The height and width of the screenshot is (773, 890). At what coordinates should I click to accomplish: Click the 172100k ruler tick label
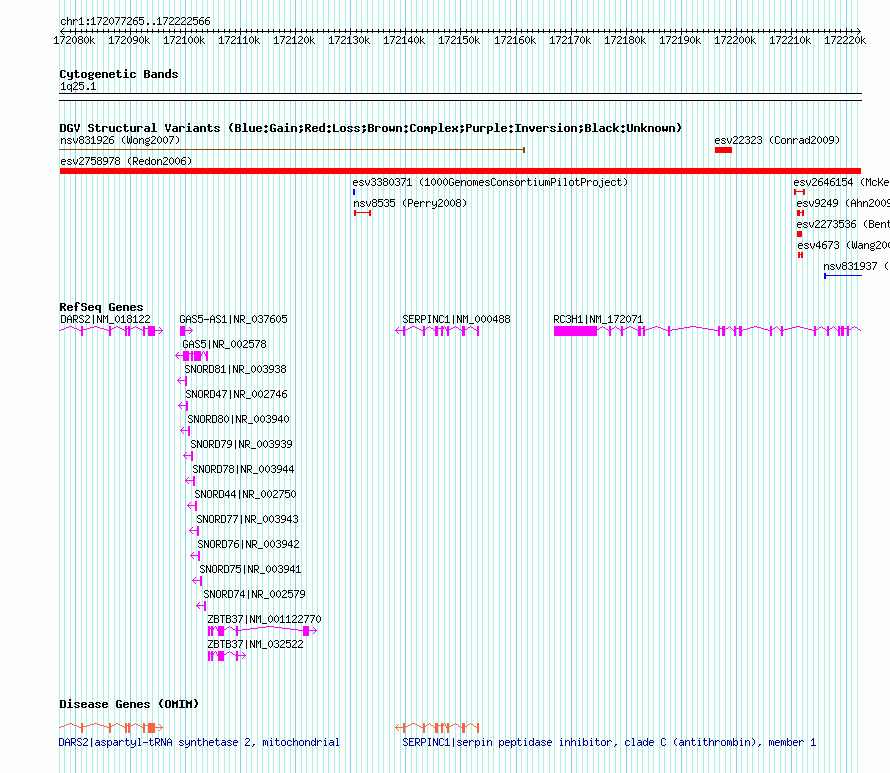pyautogui.click(x=184, y=40)
